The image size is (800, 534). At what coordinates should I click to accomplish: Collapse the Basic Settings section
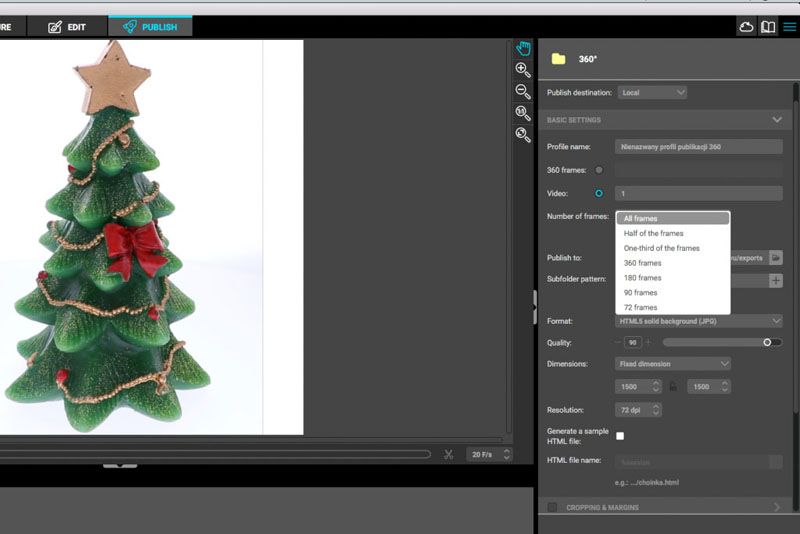[x=777, y=120]
